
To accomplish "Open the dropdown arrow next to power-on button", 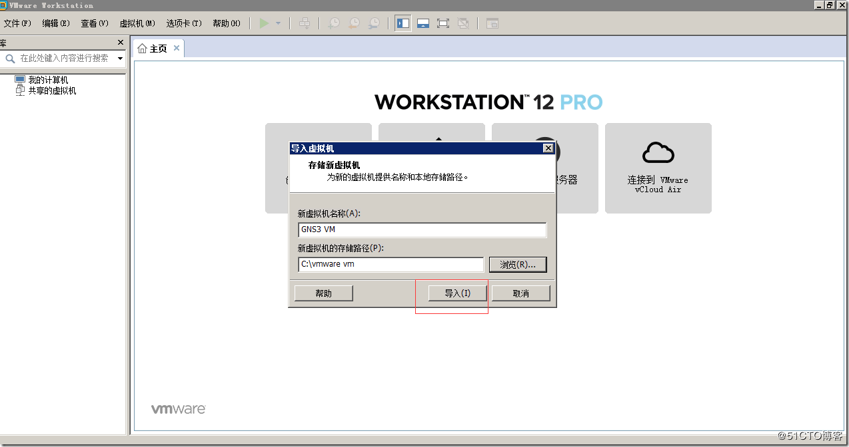I will pyautogui.click(x=278, y=23).
